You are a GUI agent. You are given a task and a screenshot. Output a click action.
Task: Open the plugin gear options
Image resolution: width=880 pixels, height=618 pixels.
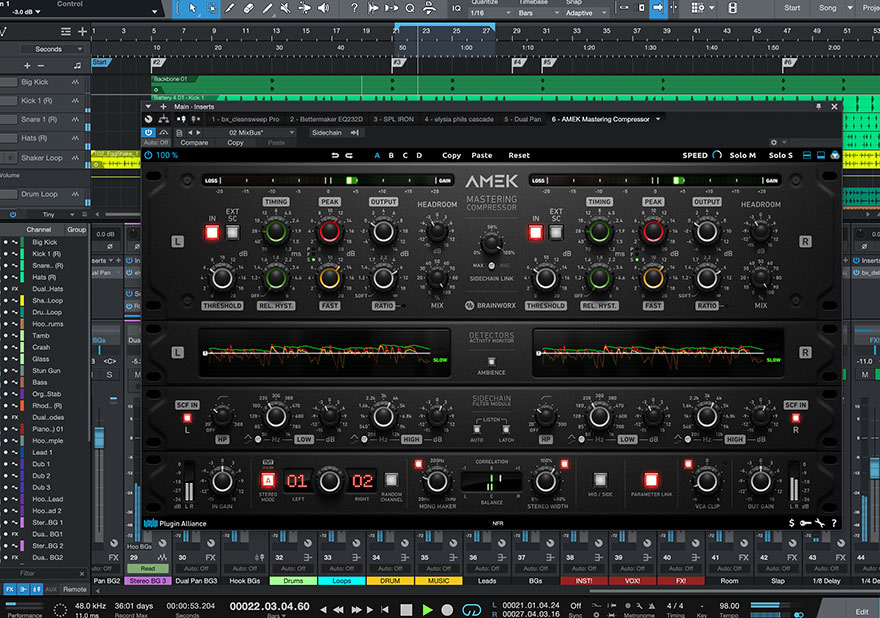tap(773, 143)
